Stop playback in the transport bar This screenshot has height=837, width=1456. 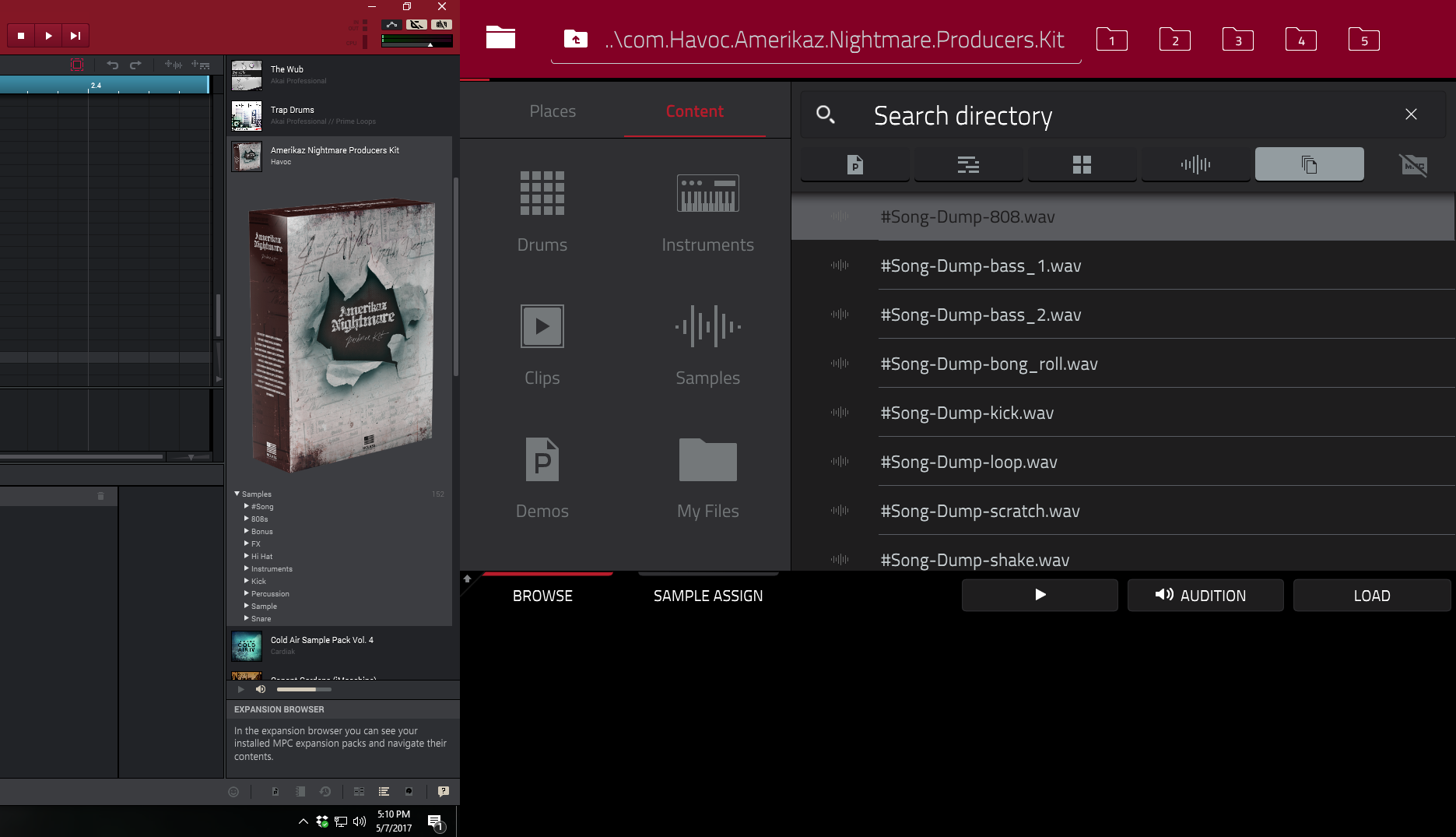[x=21, y=35]
